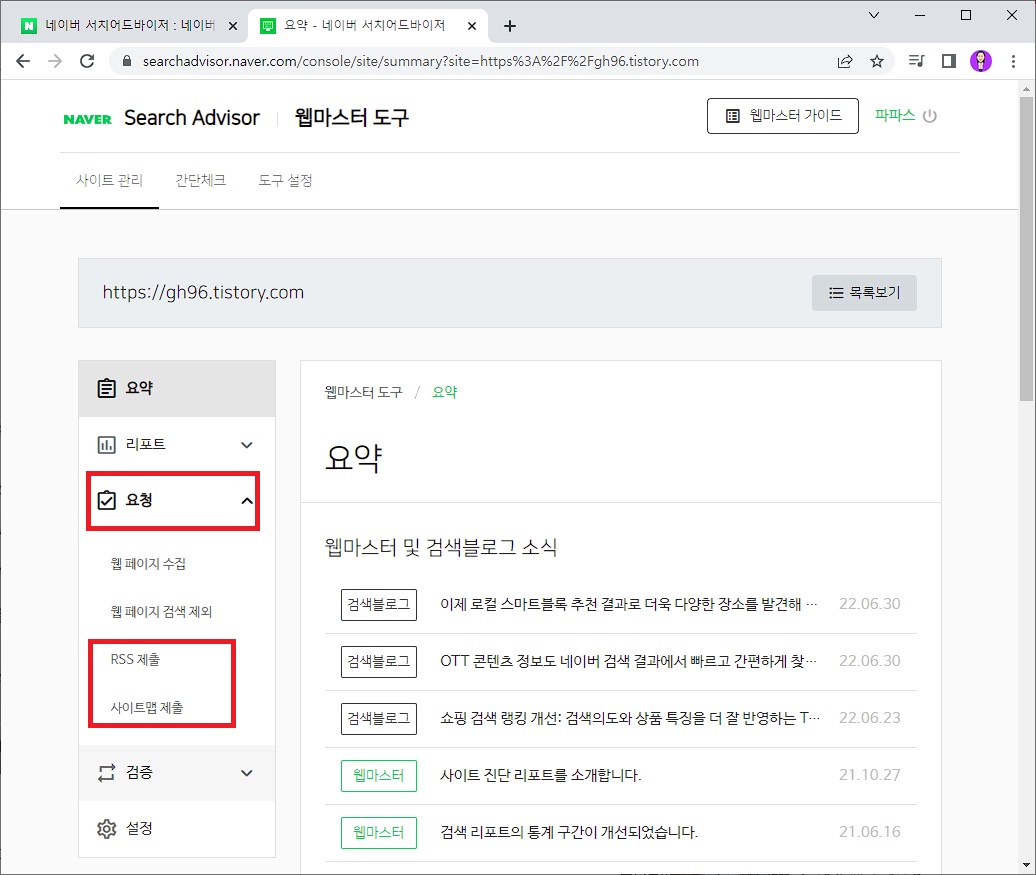The image size is (1036, 875).
Task: Open the tab search chevron in title bar
Action: click(873, 15)
